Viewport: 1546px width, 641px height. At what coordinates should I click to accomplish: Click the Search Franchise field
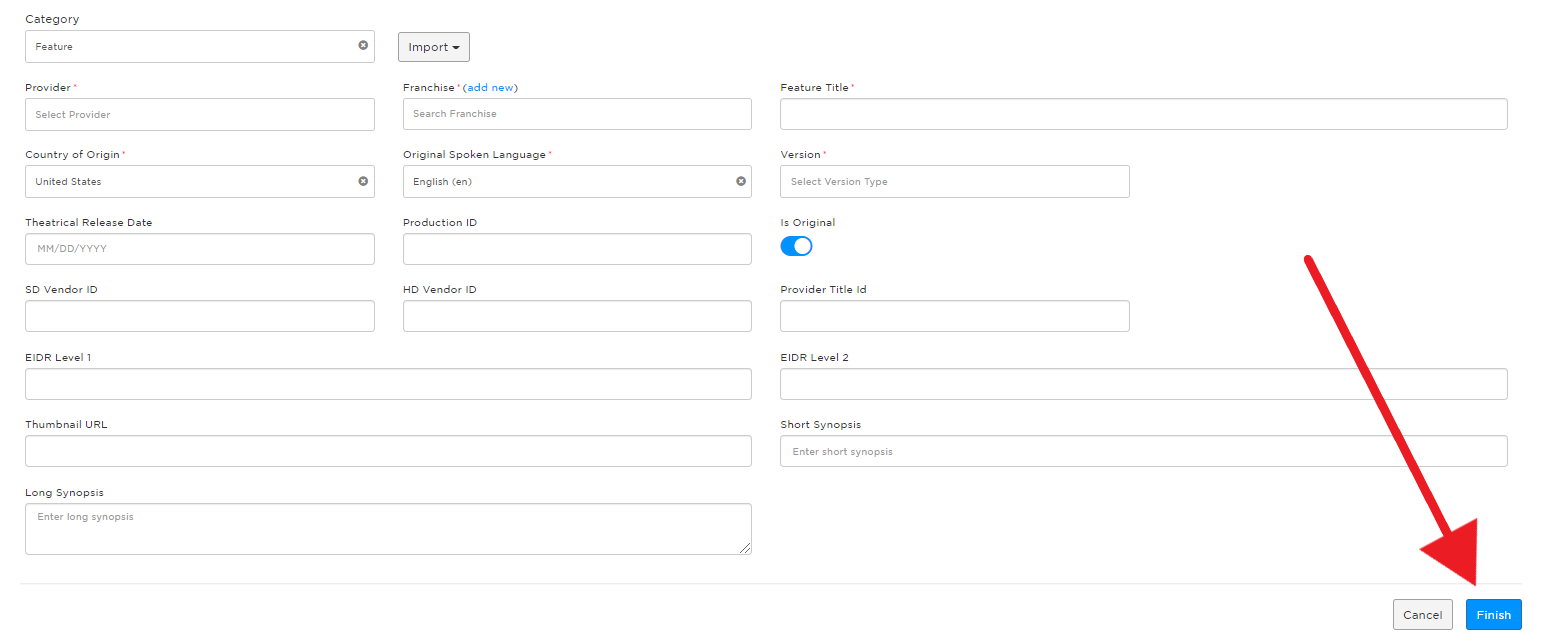coord(577,114)
